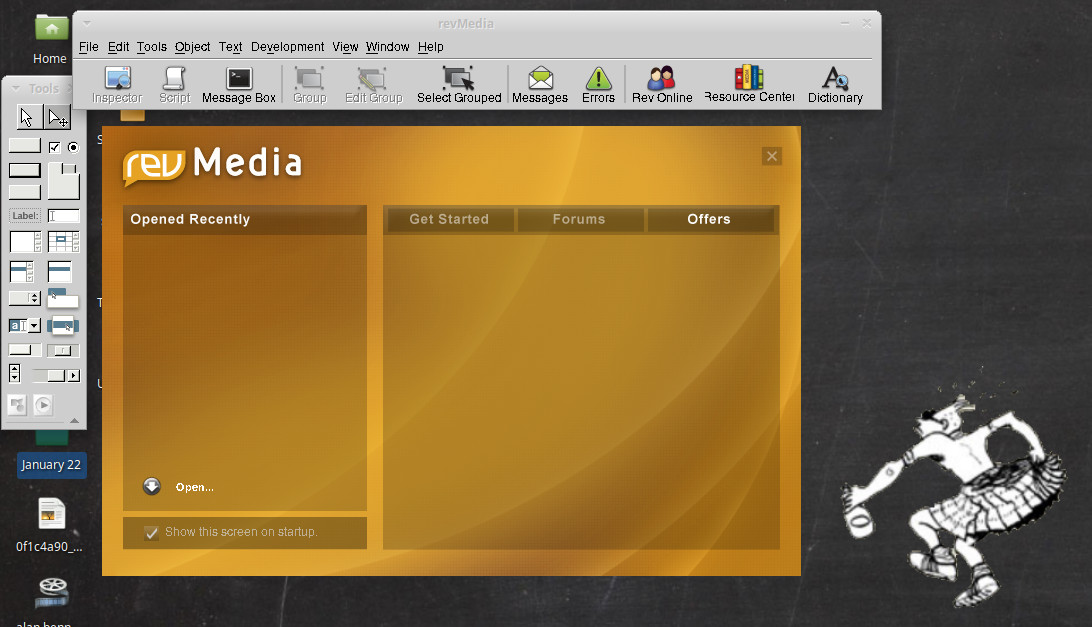This screenshot has height=627, width=1092.
Task: Open the Inspector from the toolbar
Action: (x=118, y=84)
